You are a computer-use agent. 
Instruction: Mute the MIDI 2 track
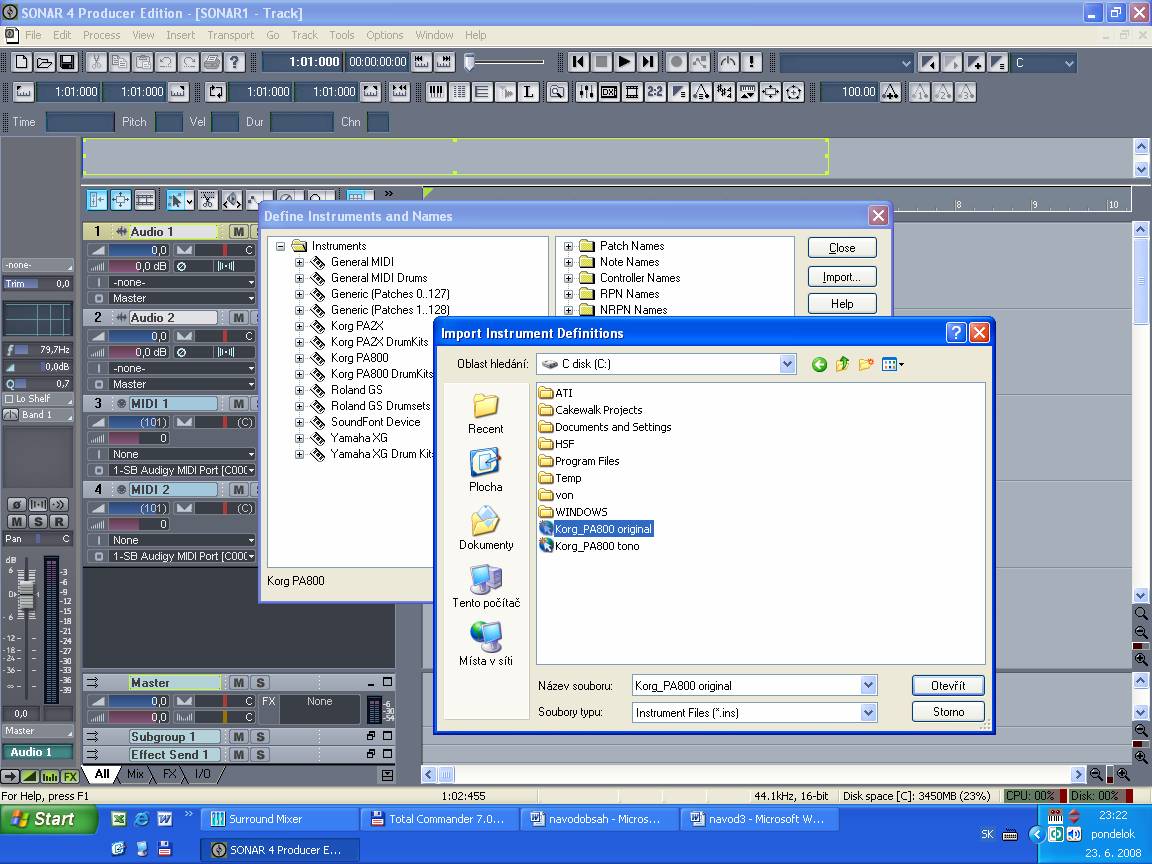(x=238, y=490)
